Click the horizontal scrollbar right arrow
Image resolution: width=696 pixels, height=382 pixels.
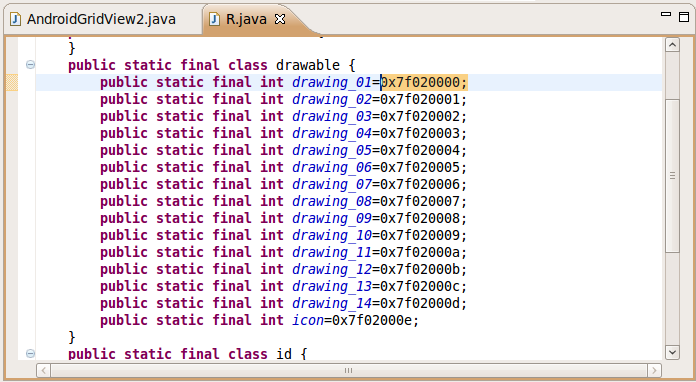(654, 370)
